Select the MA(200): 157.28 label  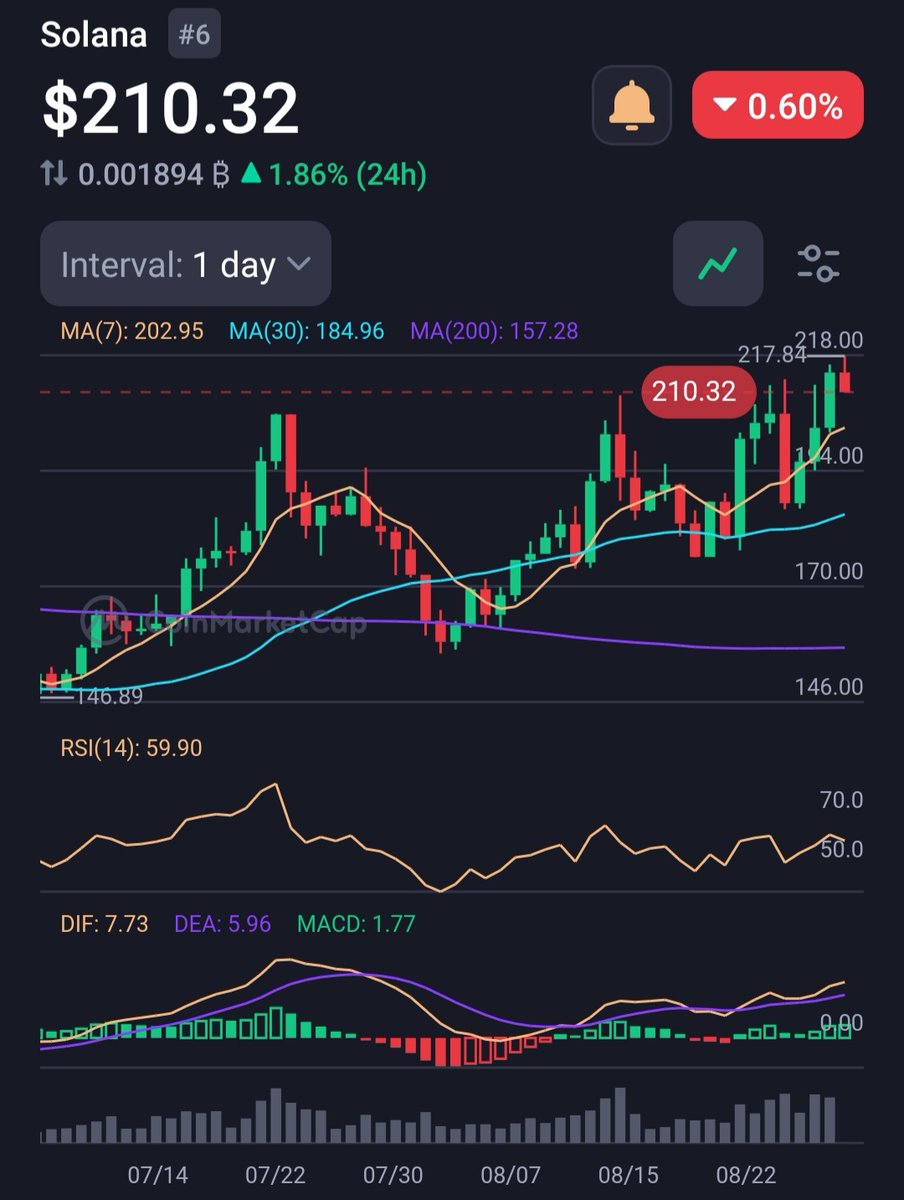click(495, 331)
